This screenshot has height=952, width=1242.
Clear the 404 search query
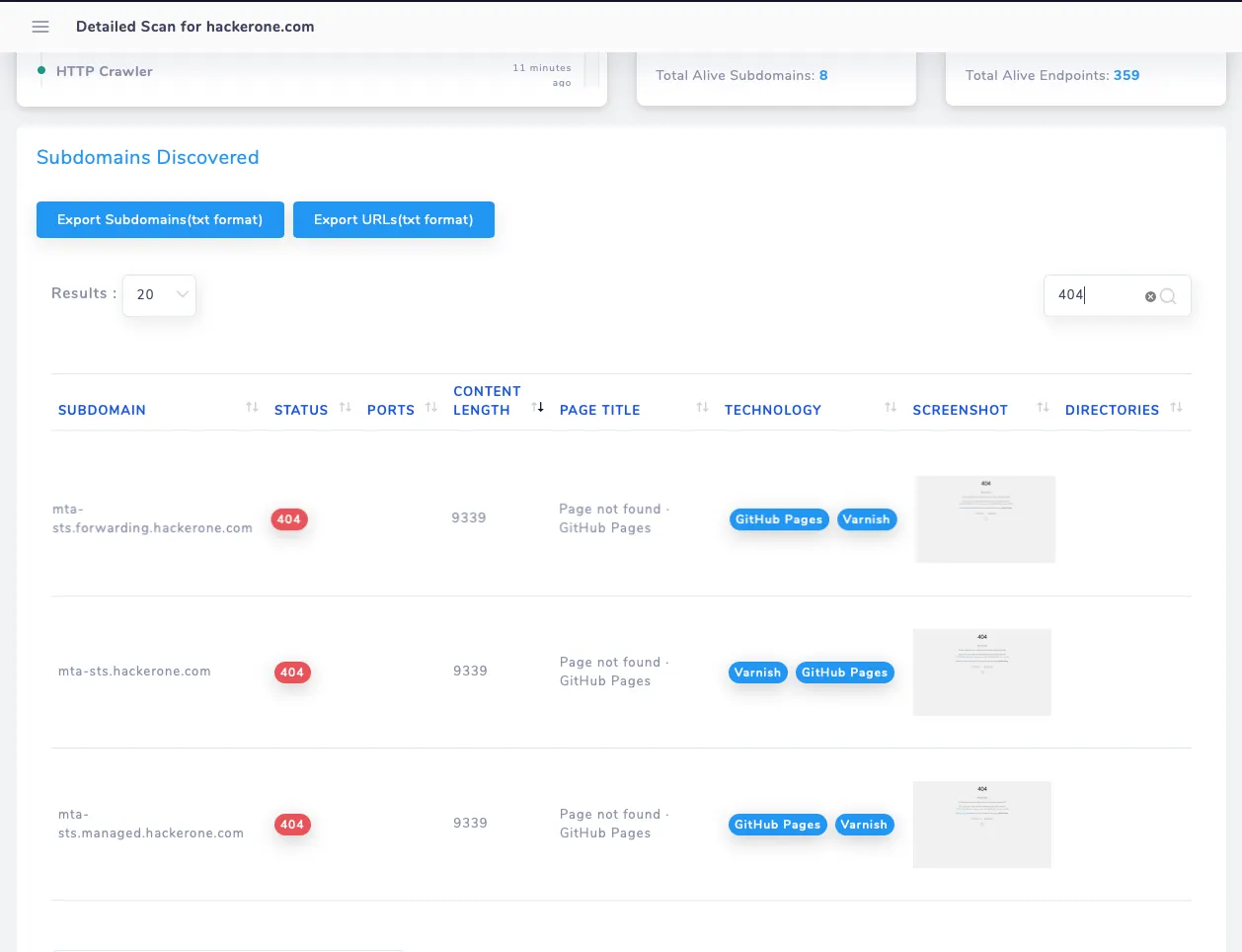(1149, 296)
